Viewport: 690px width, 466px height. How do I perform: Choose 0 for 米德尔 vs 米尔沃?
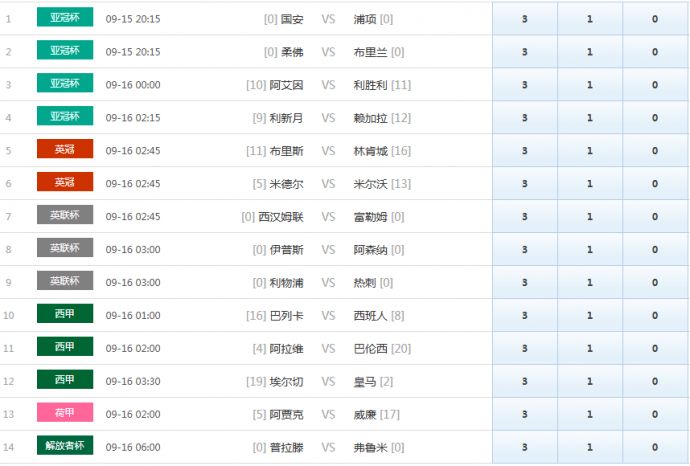pos(655,183)
